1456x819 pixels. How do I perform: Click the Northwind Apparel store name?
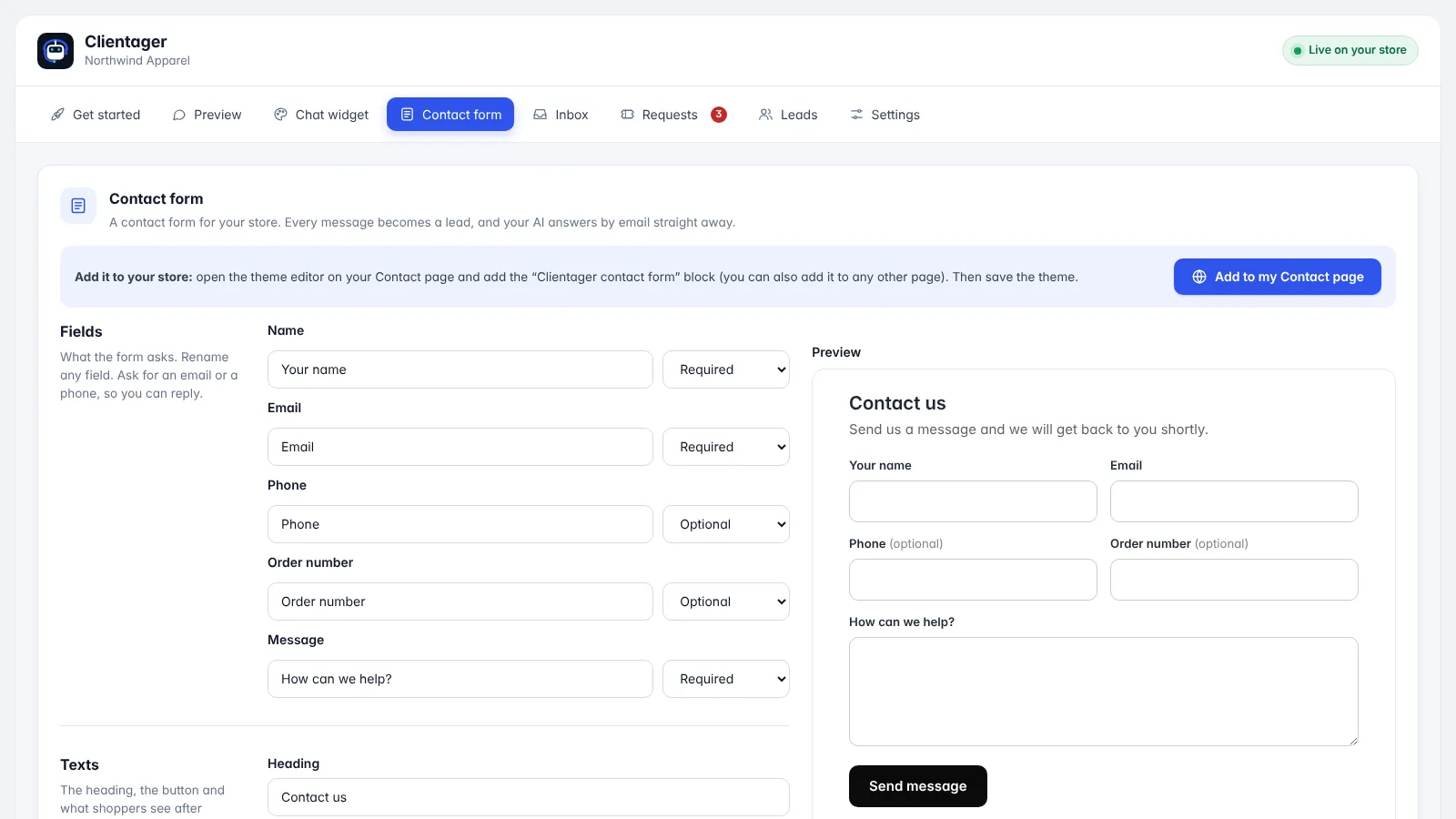tap(137, 61)
